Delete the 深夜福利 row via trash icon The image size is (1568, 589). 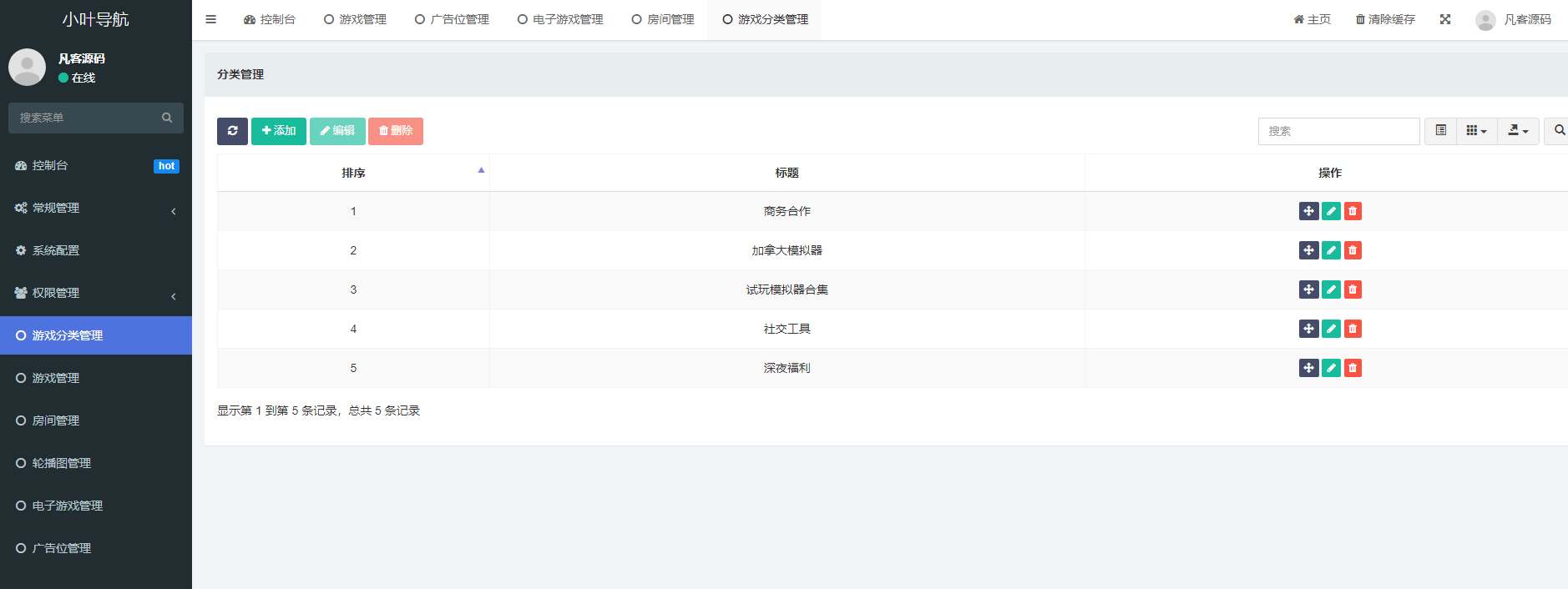[1353, 368]
